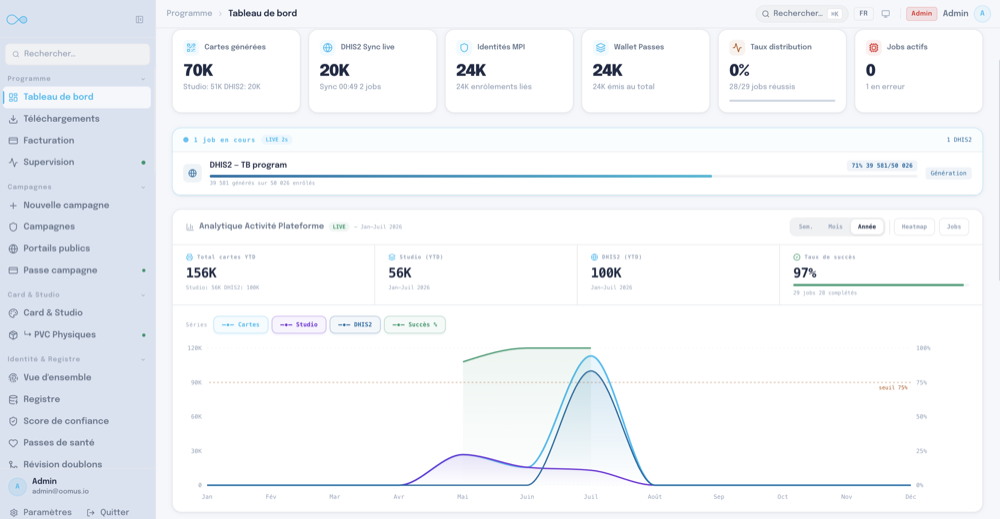Open the Nouvelle campagne menu item
Image resolution: width=1000 pixels, height=519 pixels.
77,205
